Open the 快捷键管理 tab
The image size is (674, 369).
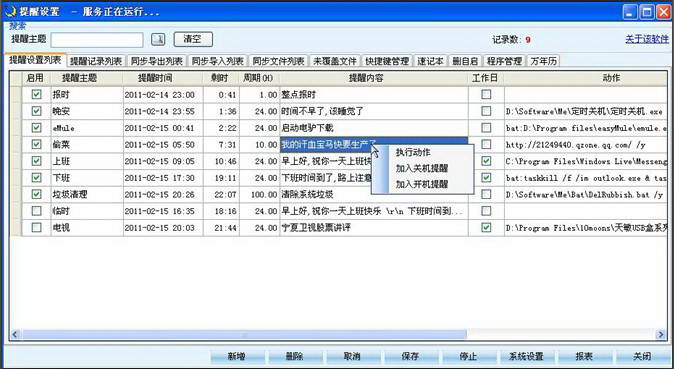coord(387,61)
